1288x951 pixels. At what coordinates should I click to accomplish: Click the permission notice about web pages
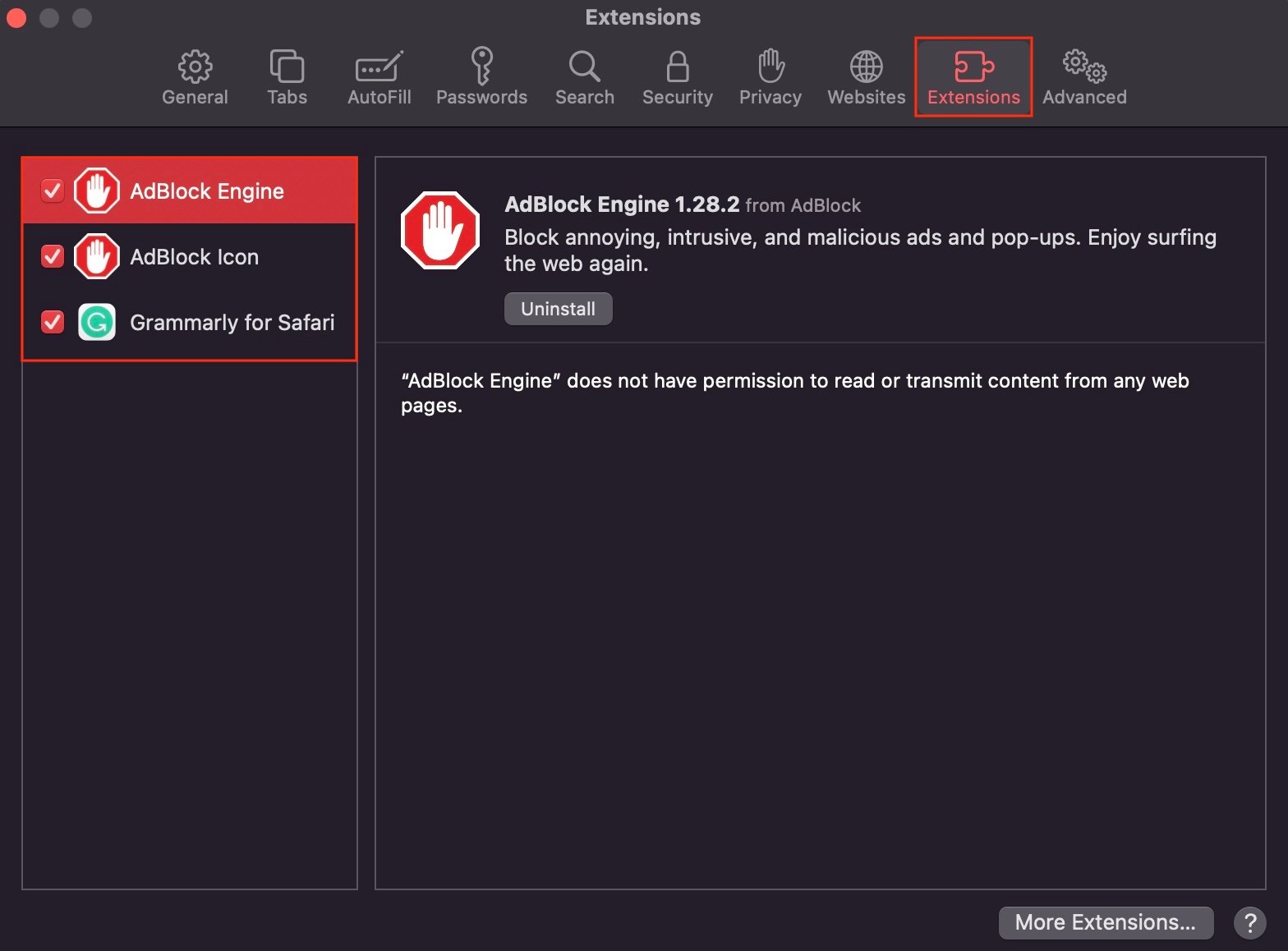[x=794, y=393]
